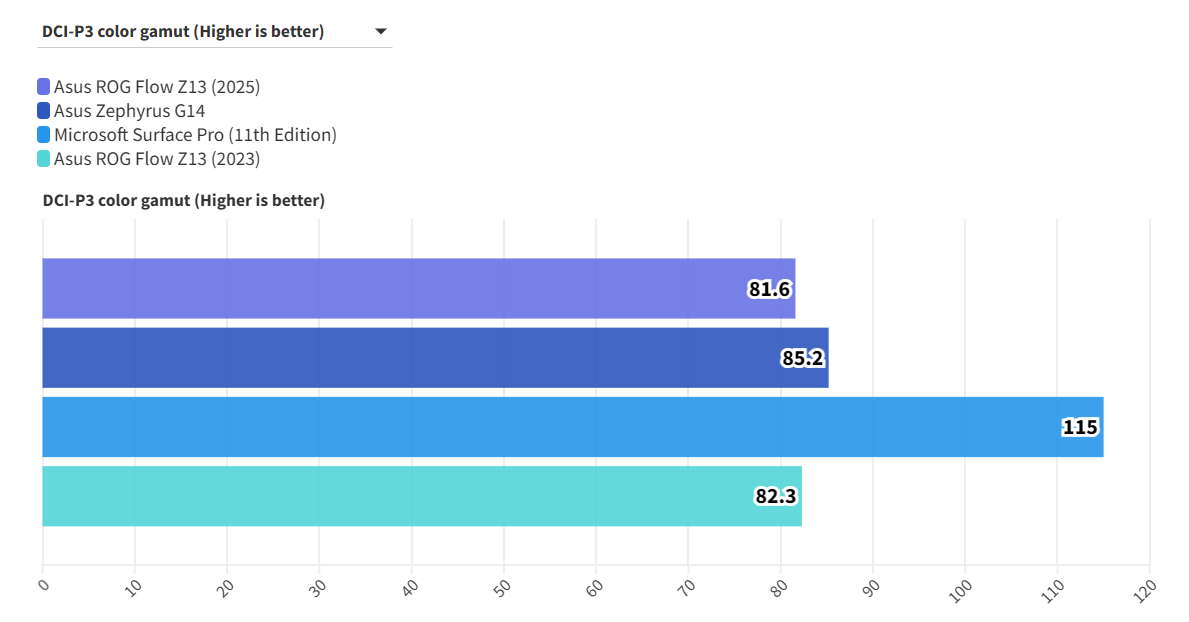Toggle the Asus ROG Flow Z13 (2025) legend label
Image resolution: width=1189 pixels, height=622 pixels.
pyautogui.click(x=157, y=87)
